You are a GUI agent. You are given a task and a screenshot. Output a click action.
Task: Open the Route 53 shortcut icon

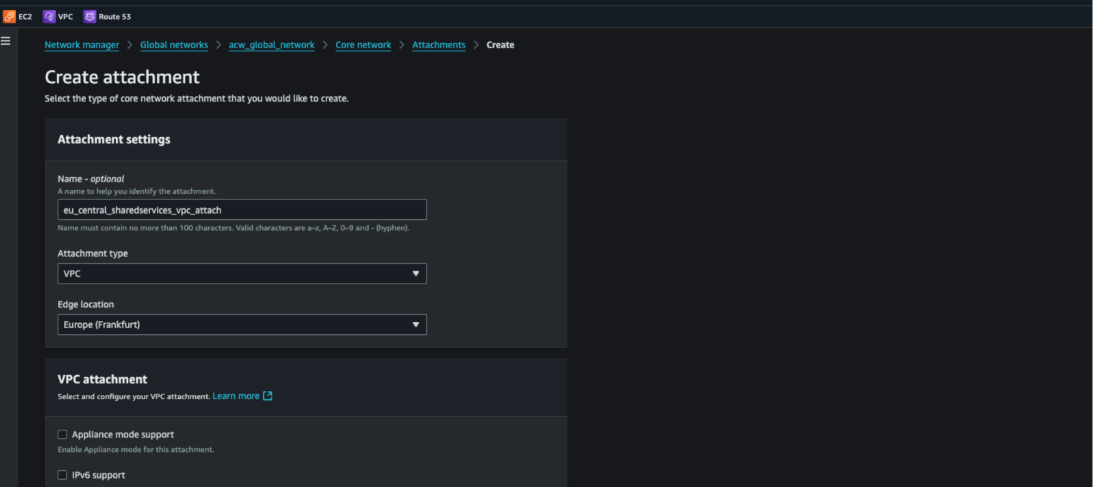point(89,17)
